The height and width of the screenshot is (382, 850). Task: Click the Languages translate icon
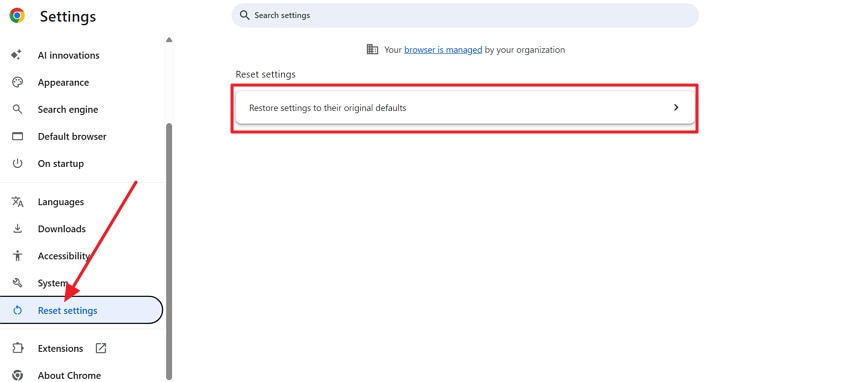point(17,202)
